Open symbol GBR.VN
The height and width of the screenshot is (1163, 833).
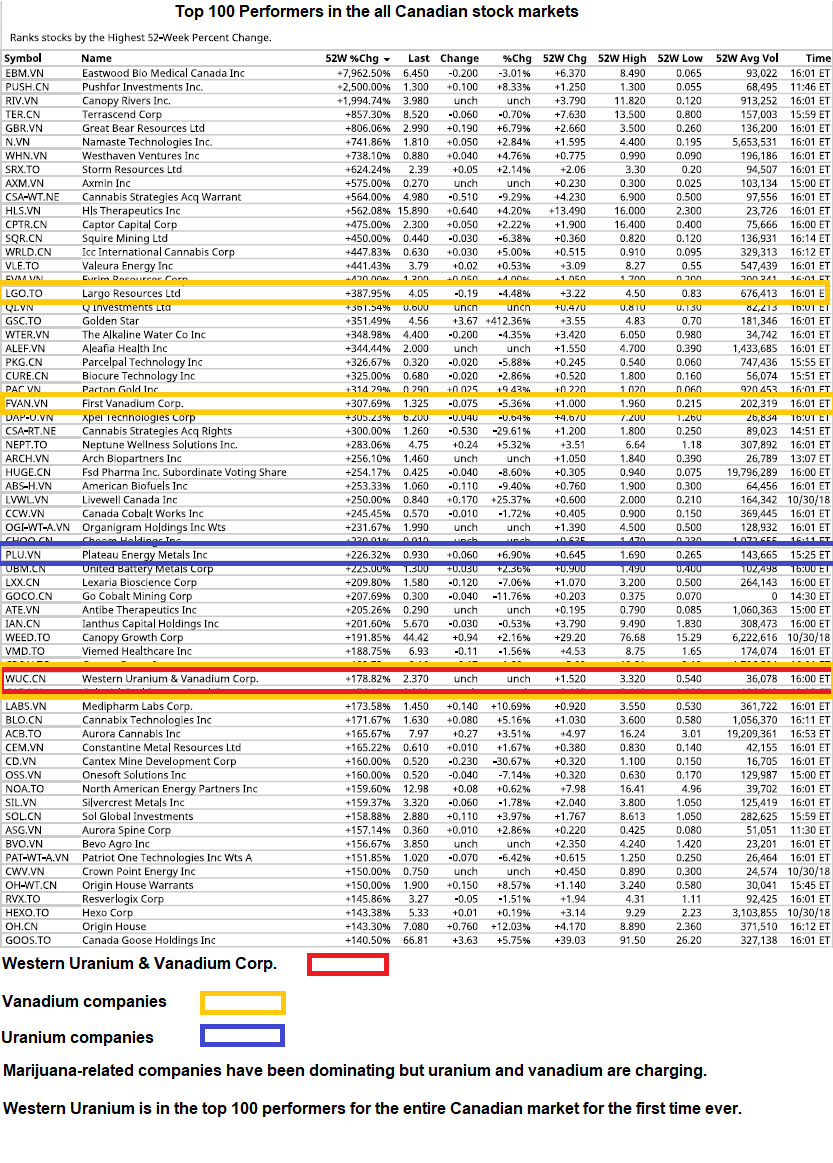(24, 128)
